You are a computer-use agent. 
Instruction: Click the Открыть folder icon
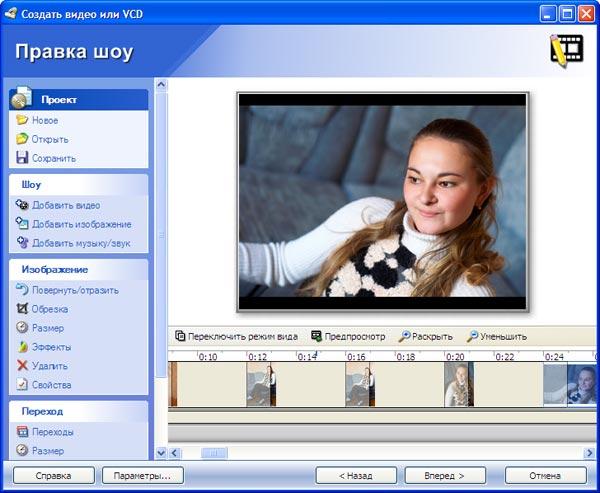[22, 139]
